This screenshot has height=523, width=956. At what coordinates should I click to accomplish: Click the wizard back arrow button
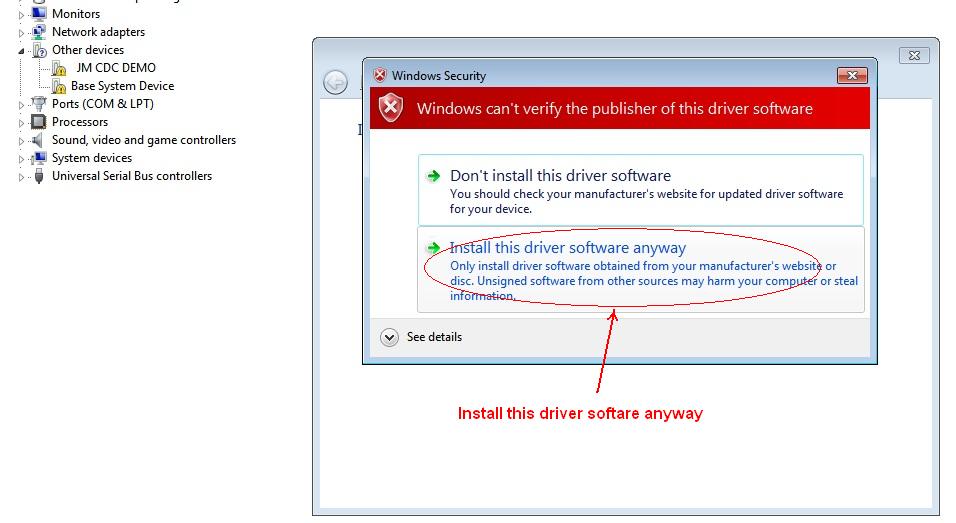click(335, 82)
